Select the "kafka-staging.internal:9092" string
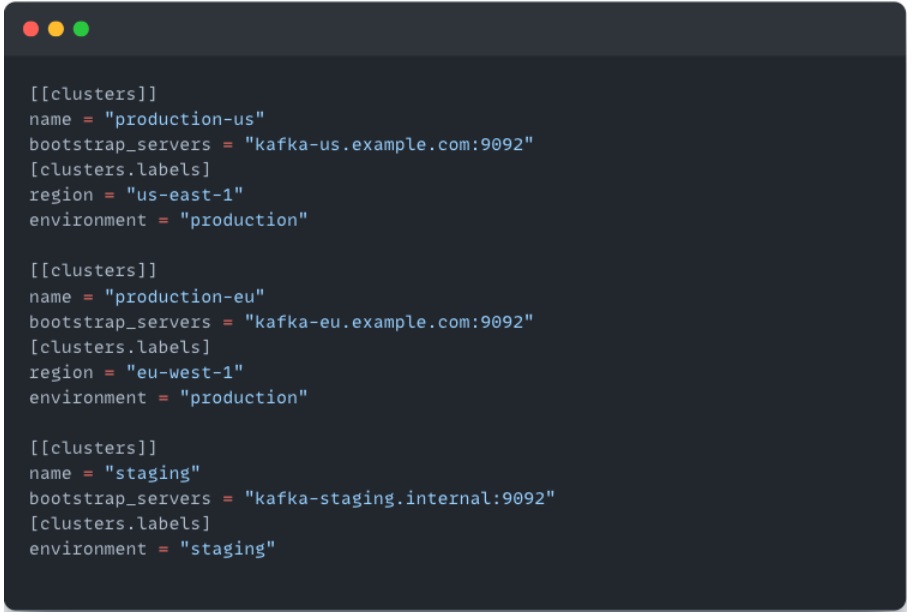Screen dimensions: 914x616 [400, 498]
